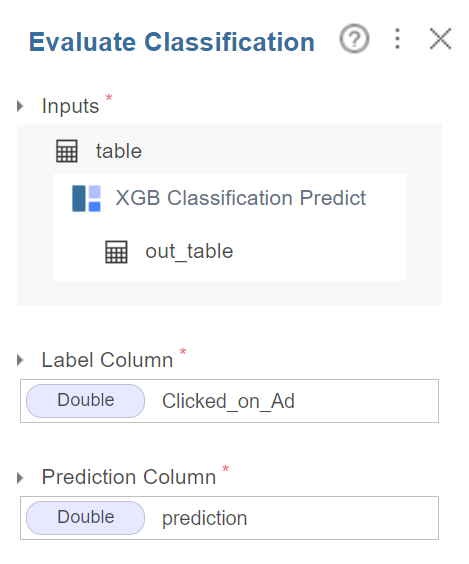This screenshot has height=564, width=469.
Task: Collapse the Label Column section arrow
Action: point(20,360)
